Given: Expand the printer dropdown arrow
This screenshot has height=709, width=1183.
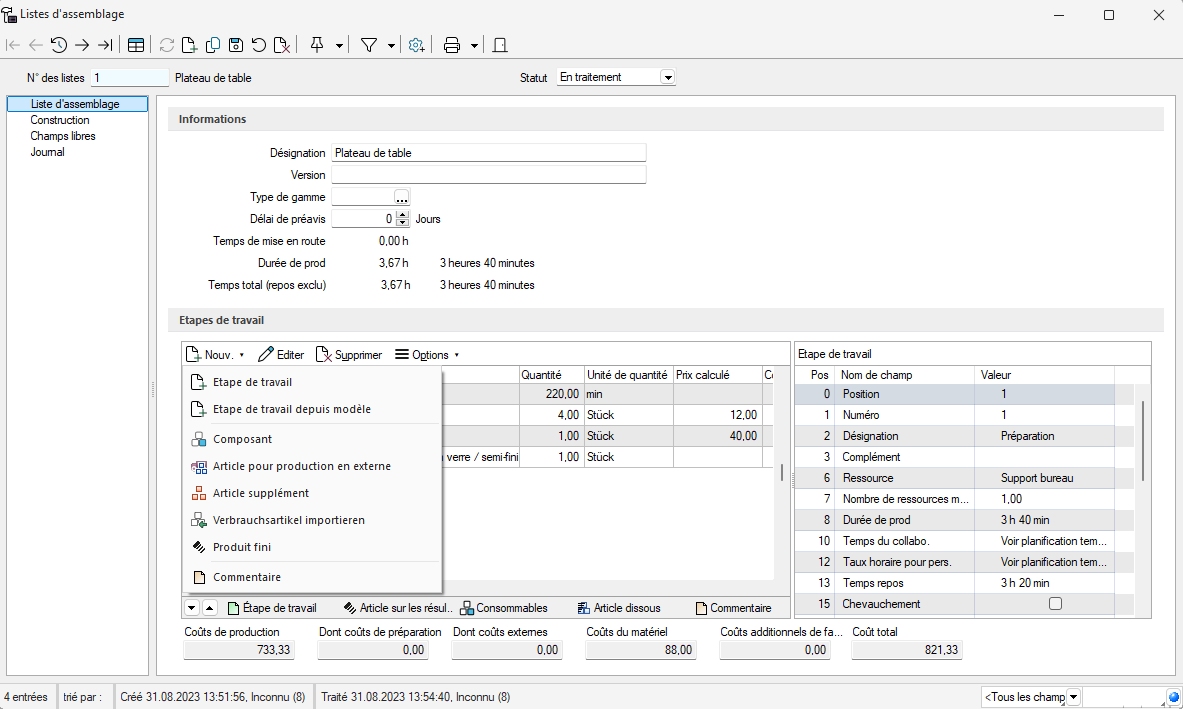Looking at the screenshot, I should pyautogui.click(x=474, y=45).
